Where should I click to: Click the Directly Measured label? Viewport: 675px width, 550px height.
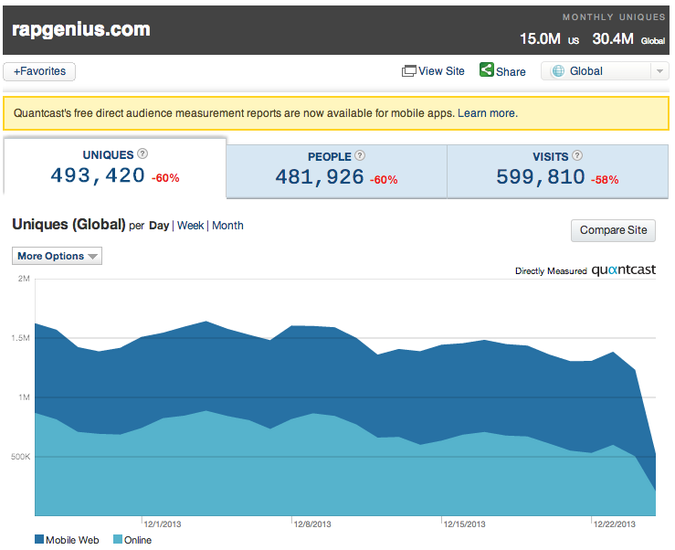[x=551, y=271]
